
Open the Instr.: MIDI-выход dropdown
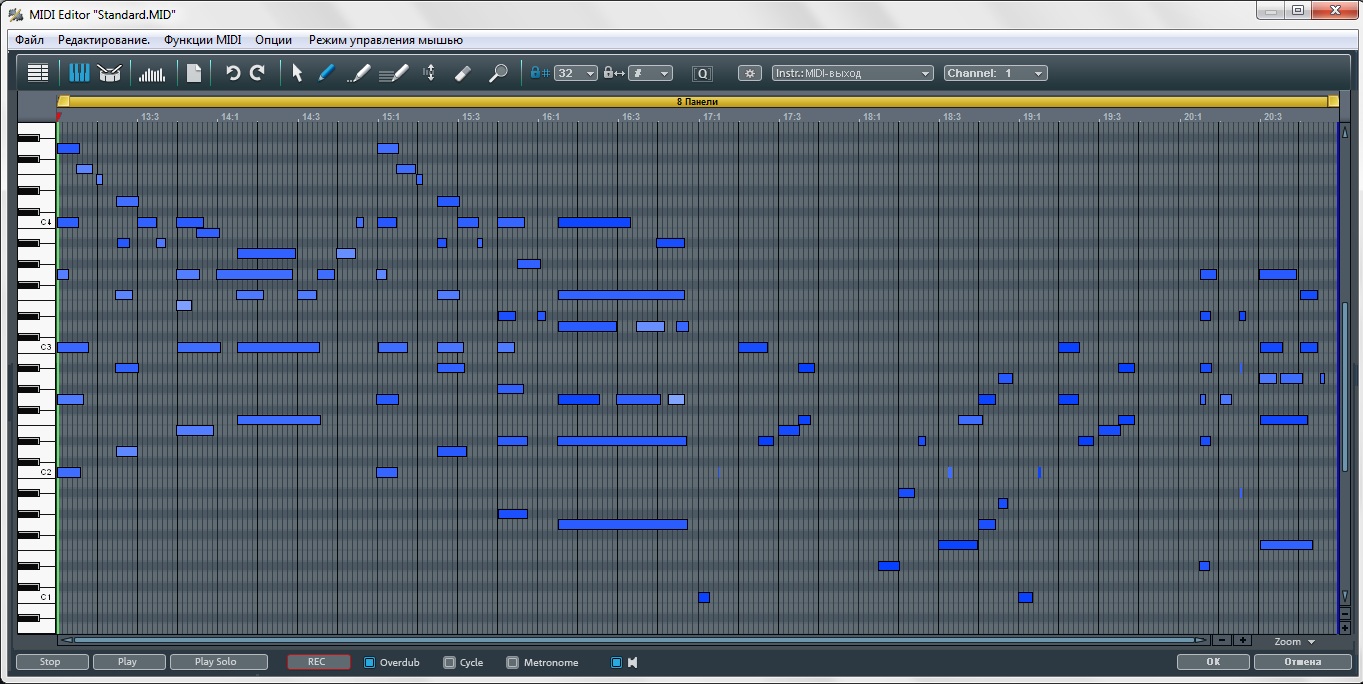(852, 73)
